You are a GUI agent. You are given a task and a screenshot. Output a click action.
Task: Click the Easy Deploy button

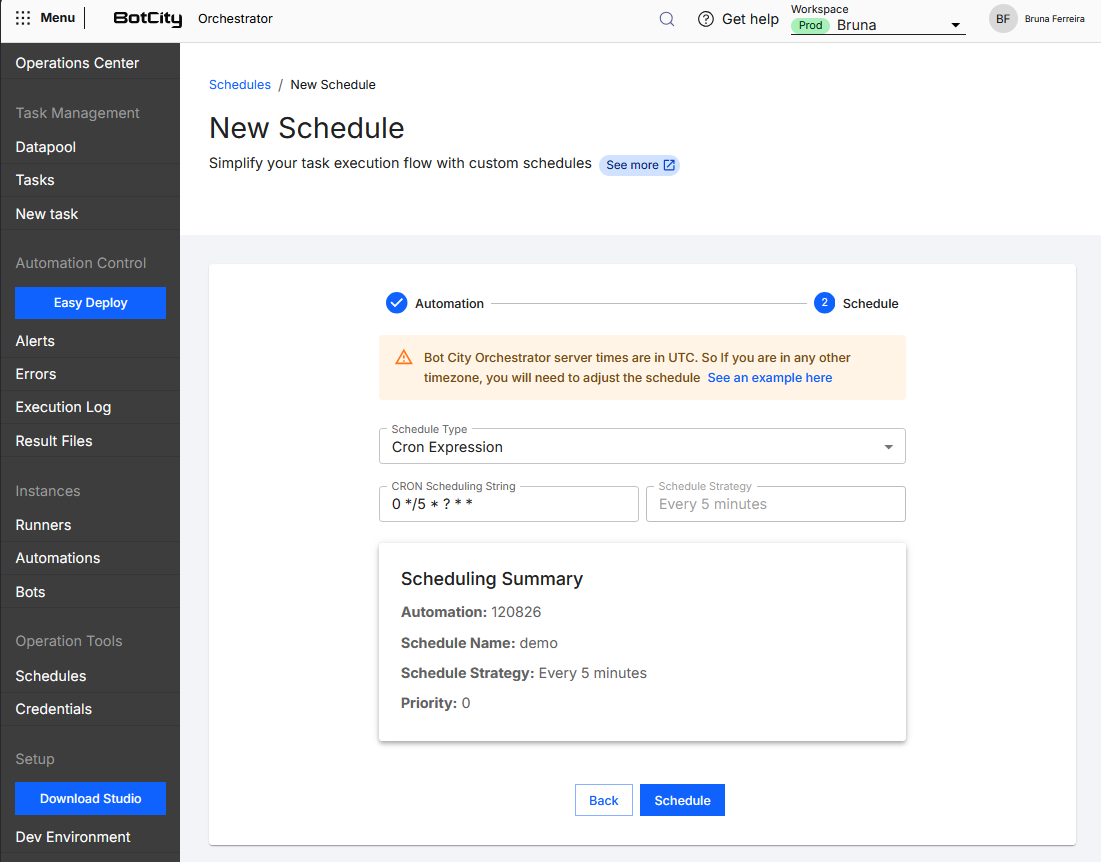click(x=91, y=303)
